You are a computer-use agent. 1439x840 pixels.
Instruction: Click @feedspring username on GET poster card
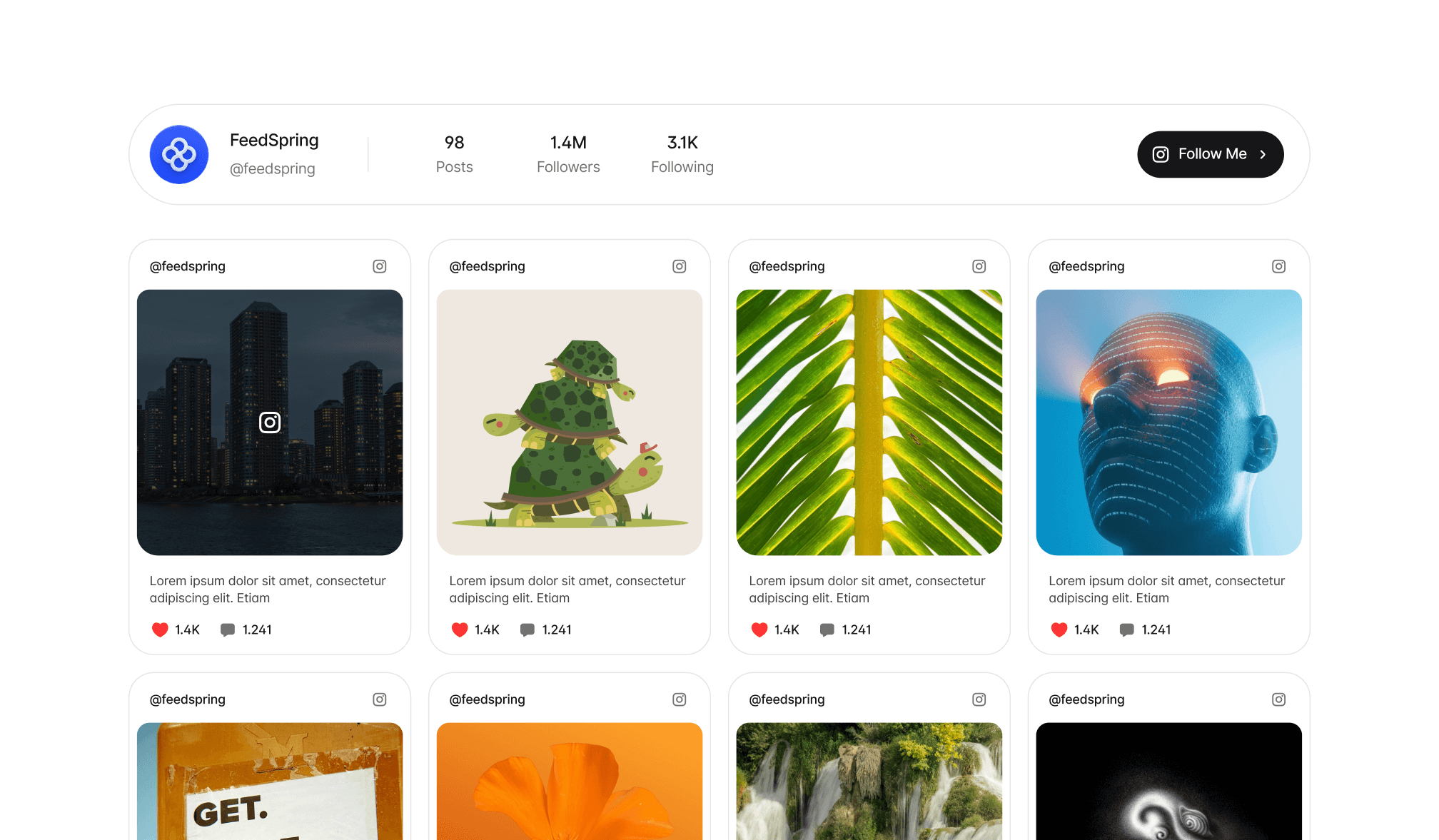tap(188, 699)
